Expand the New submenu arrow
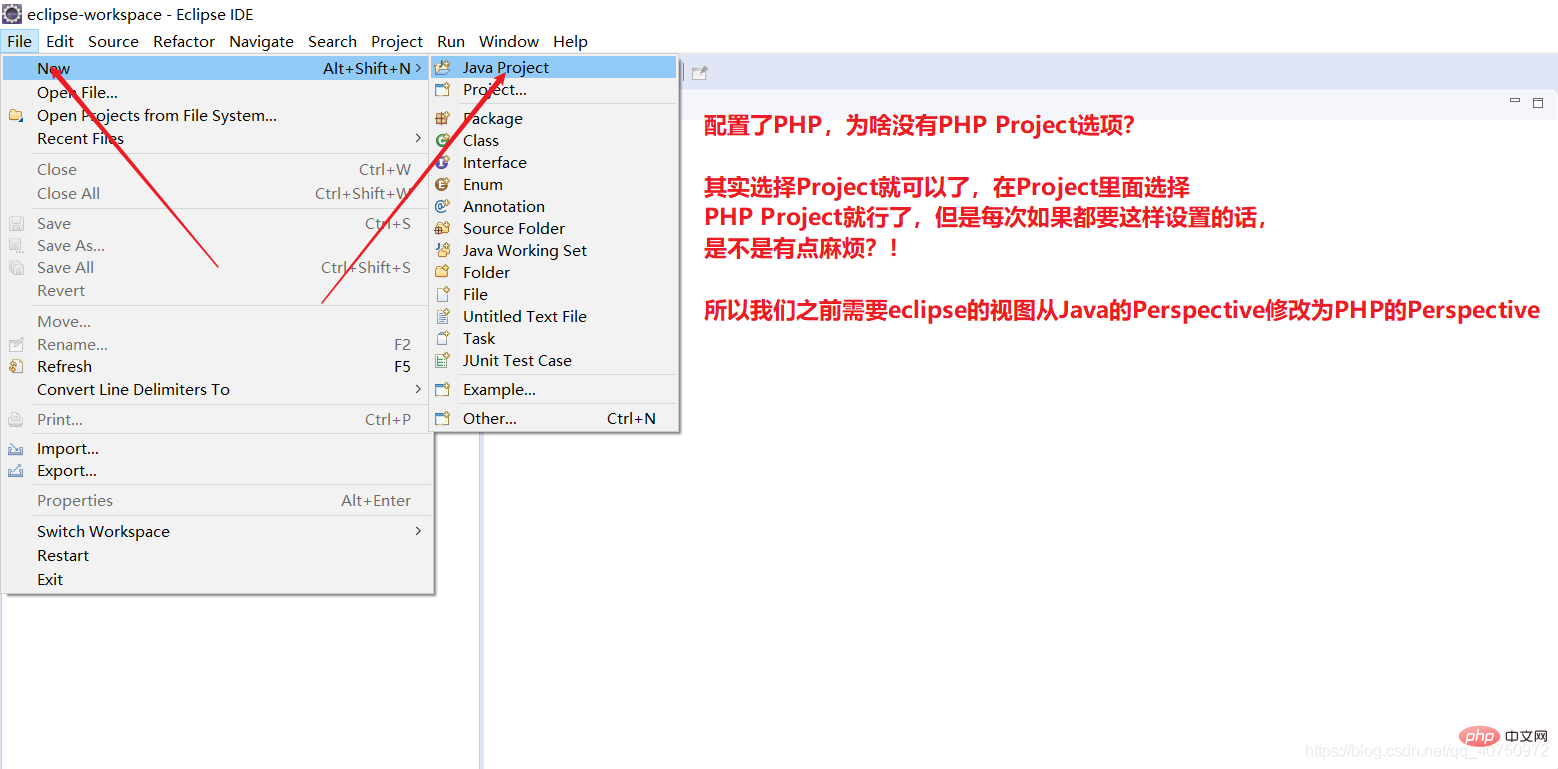The image size is (1558, 769). (418, 68)
